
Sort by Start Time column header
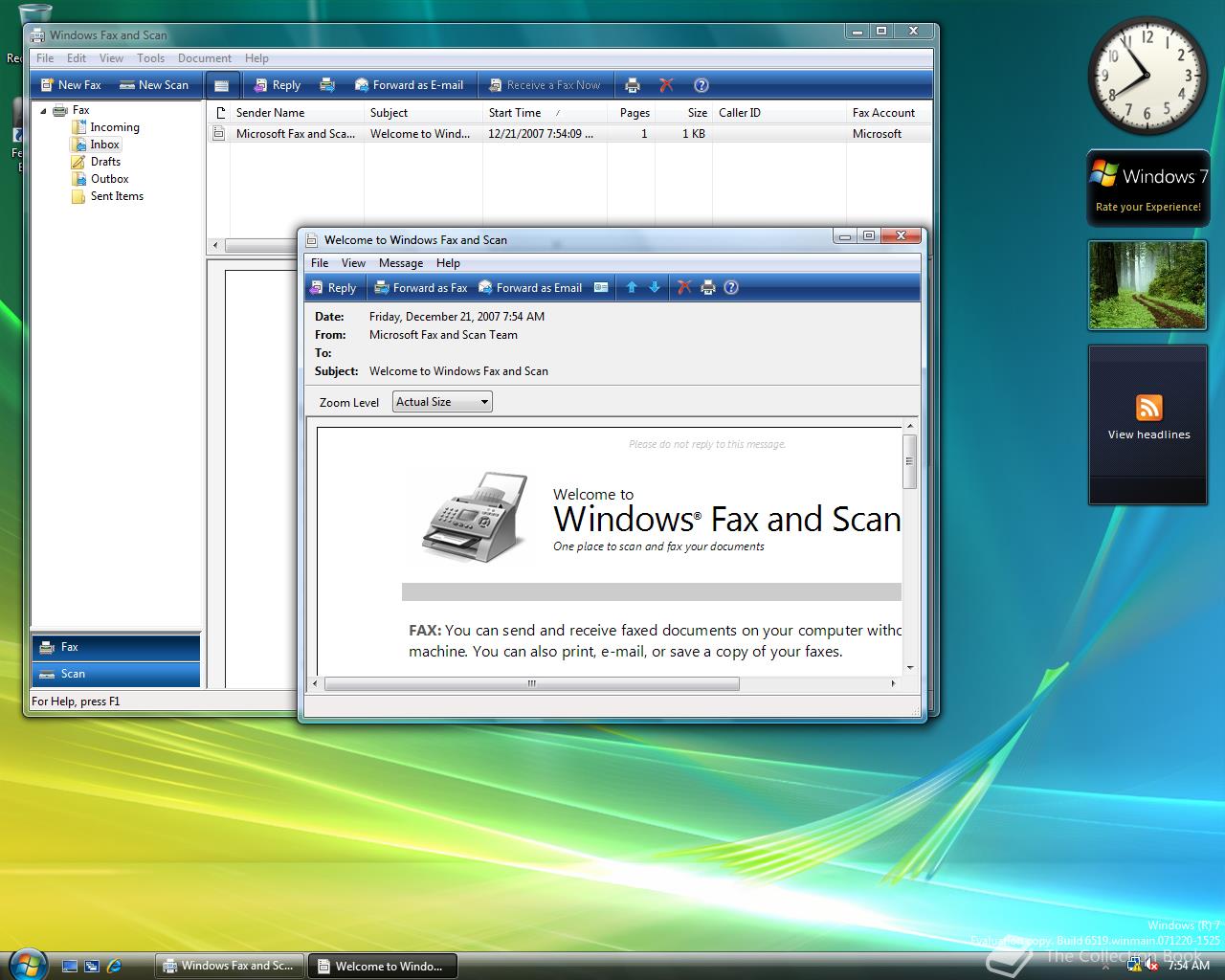pos(545,113)
